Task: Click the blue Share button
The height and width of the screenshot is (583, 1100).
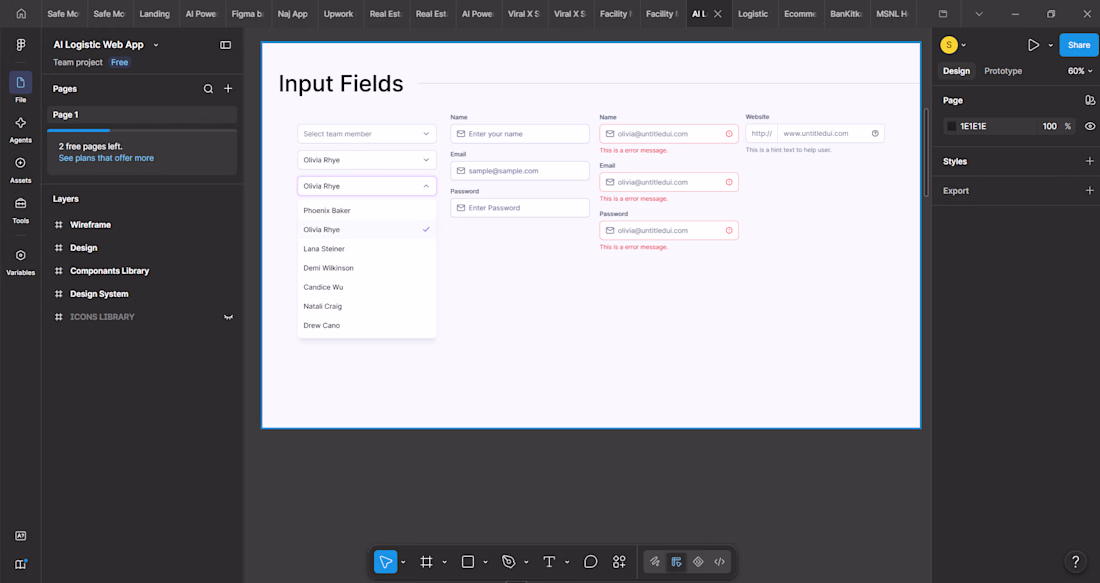Action: tap(1078, 45)
